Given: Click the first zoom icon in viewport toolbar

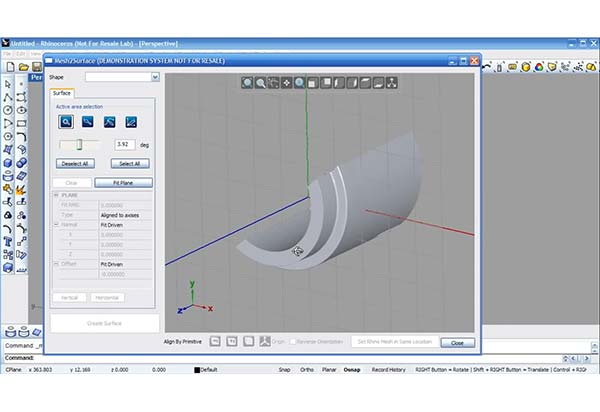Looking at the screenshot, I should point(246,83).
